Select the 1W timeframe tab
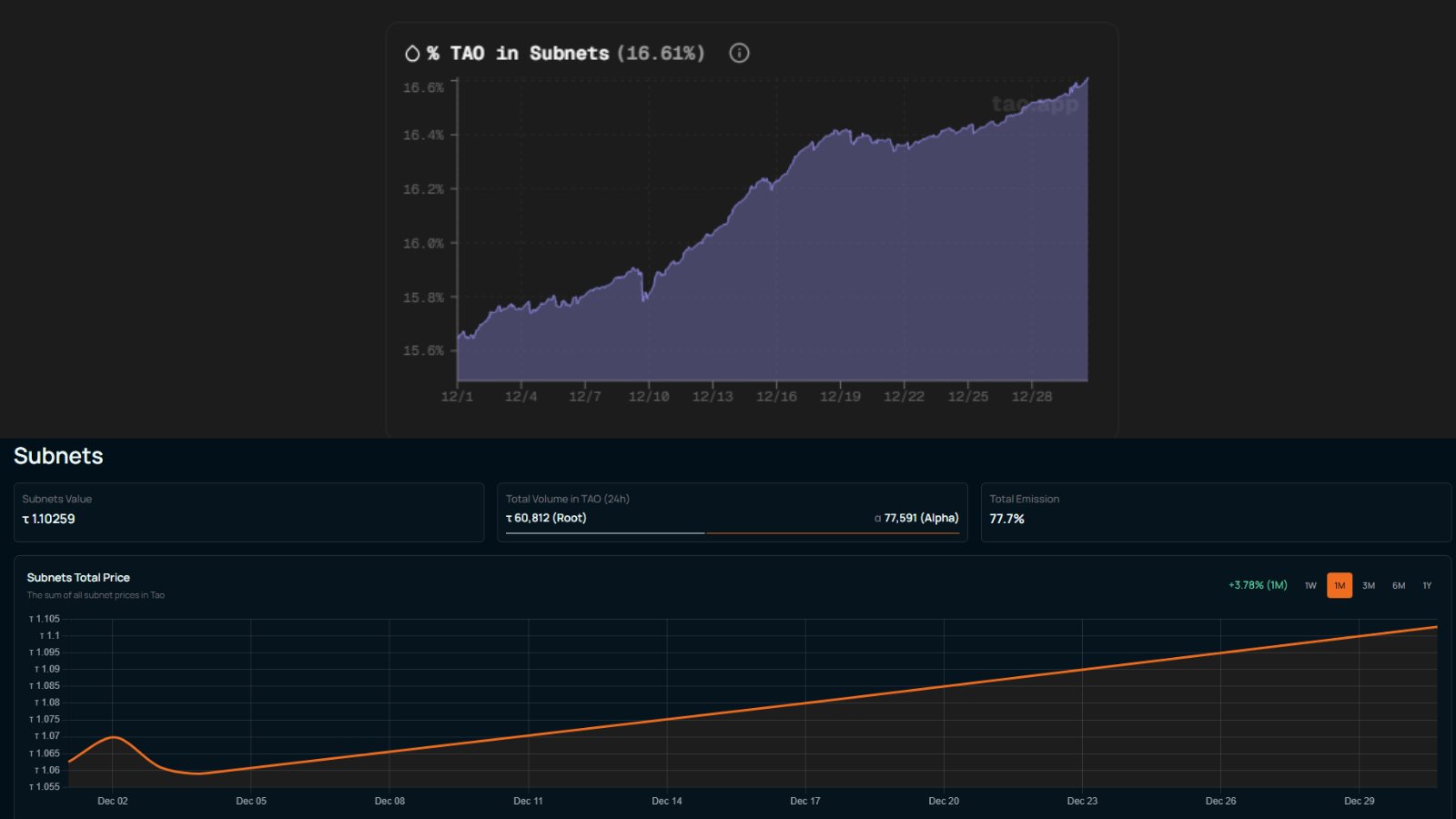The width and height of the screenshot is (1456, 819). coord(1310,585)
